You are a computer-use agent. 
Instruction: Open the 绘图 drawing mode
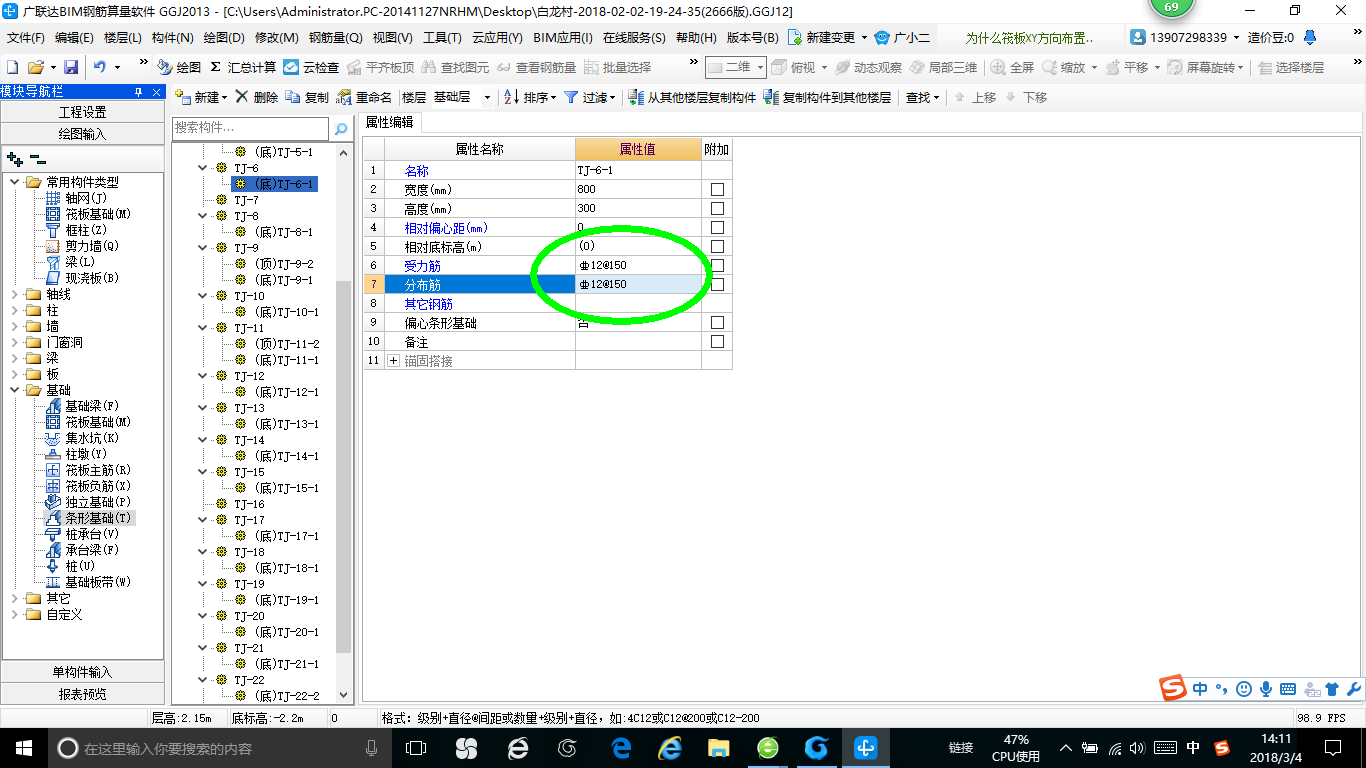click(179, 67)
